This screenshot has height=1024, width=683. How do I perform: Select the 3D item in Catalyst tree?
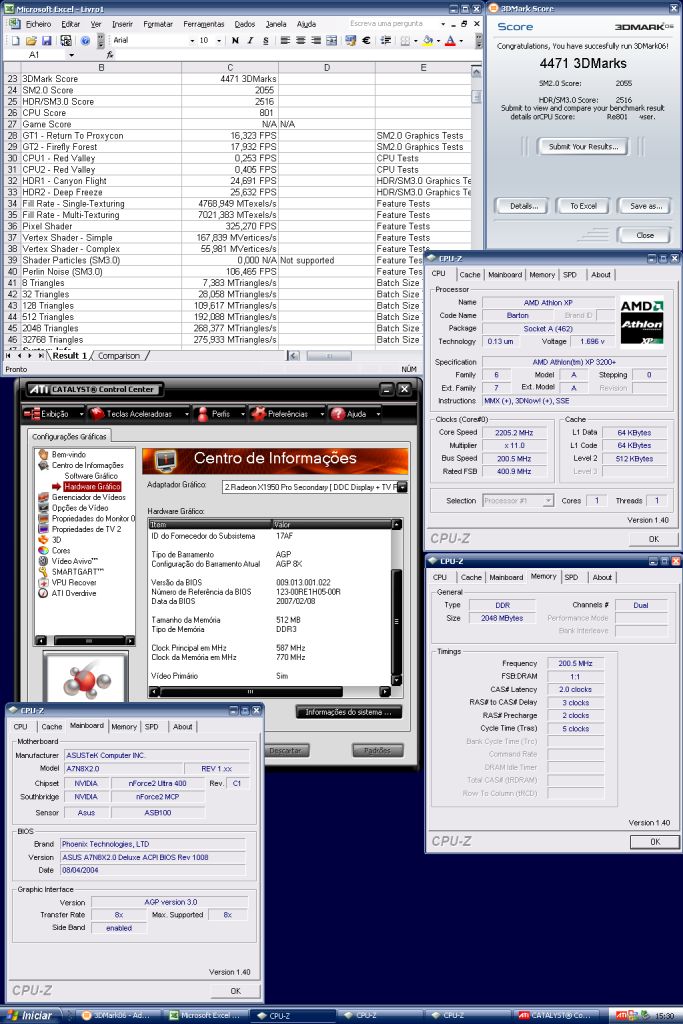[x=56, y=539]
